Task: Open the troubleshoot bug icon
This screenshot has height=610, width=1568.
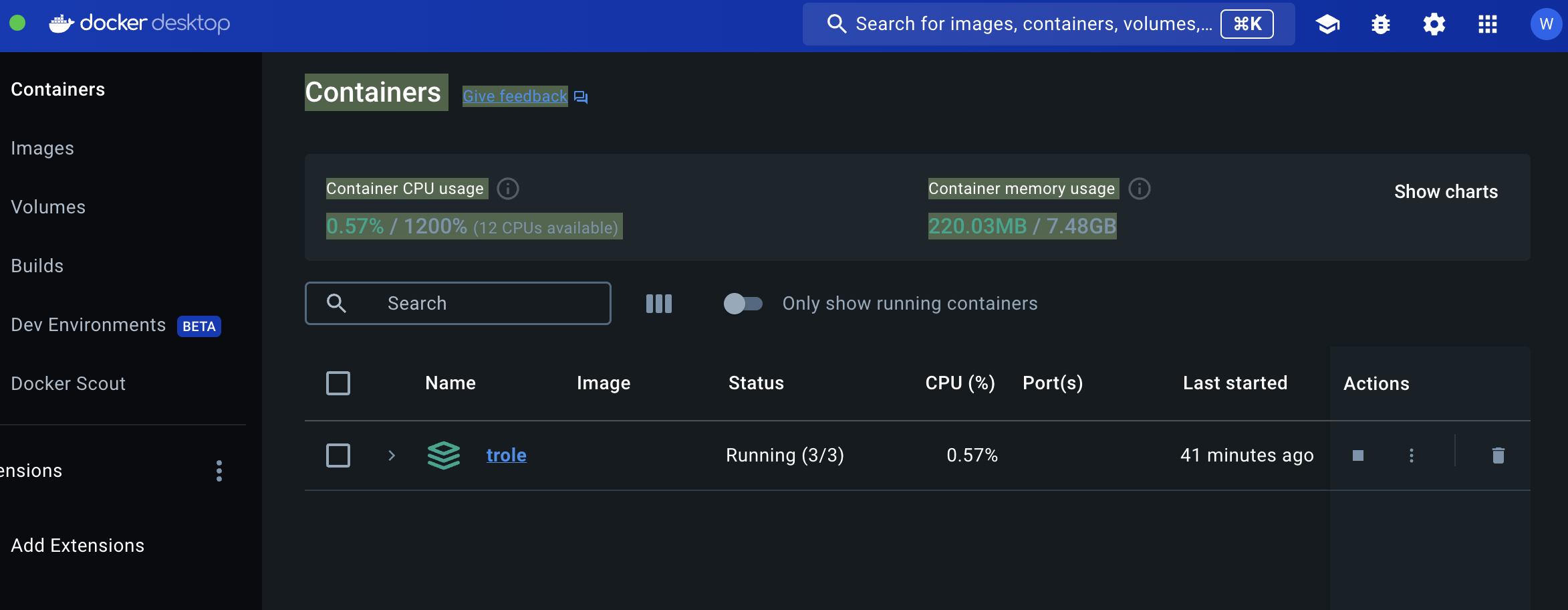Action: click(x=1381, y=24)
